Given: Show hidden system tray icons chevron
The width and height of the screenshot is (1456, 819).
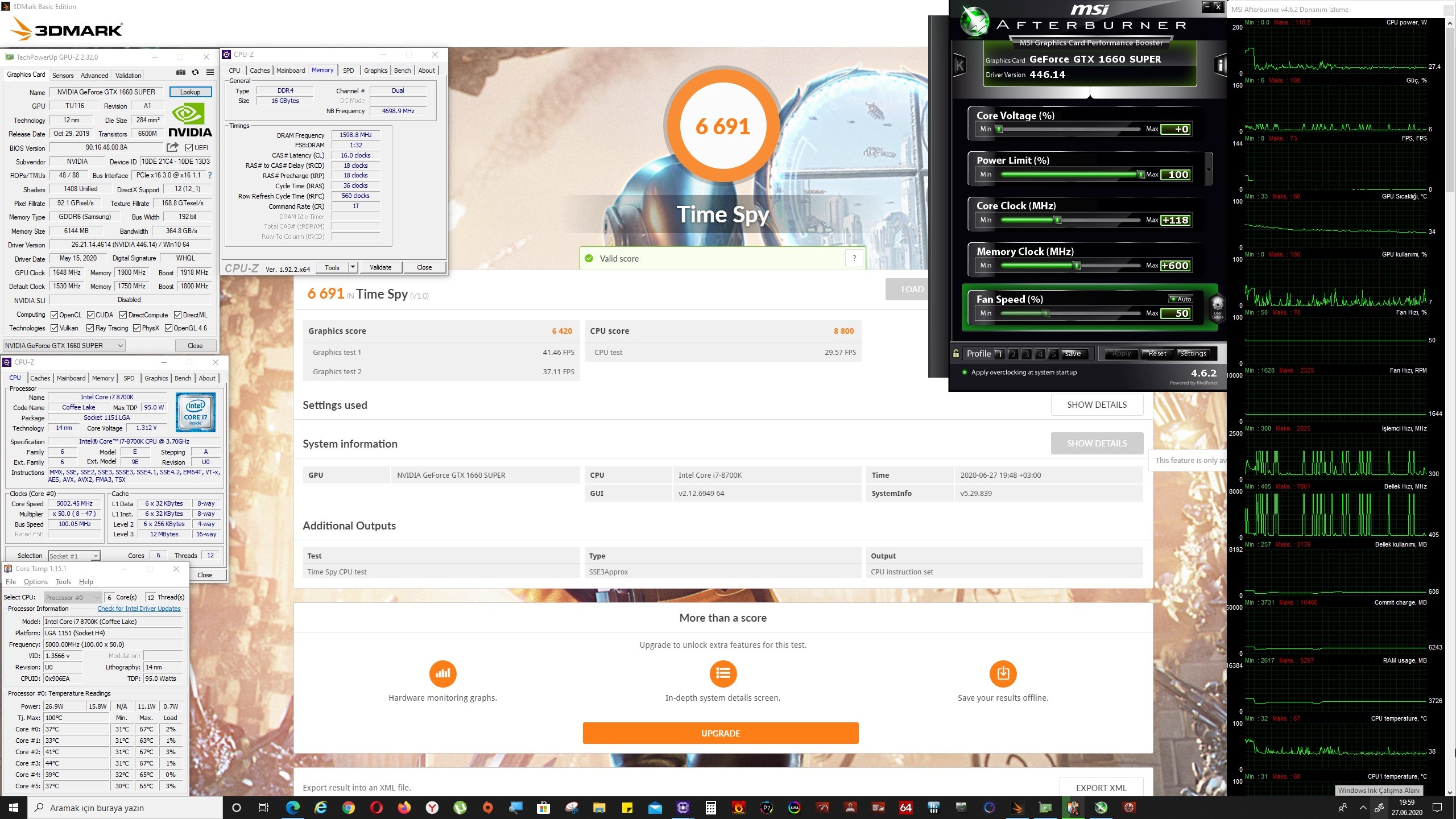Looking at the screenshot, I should point(1363,808).
